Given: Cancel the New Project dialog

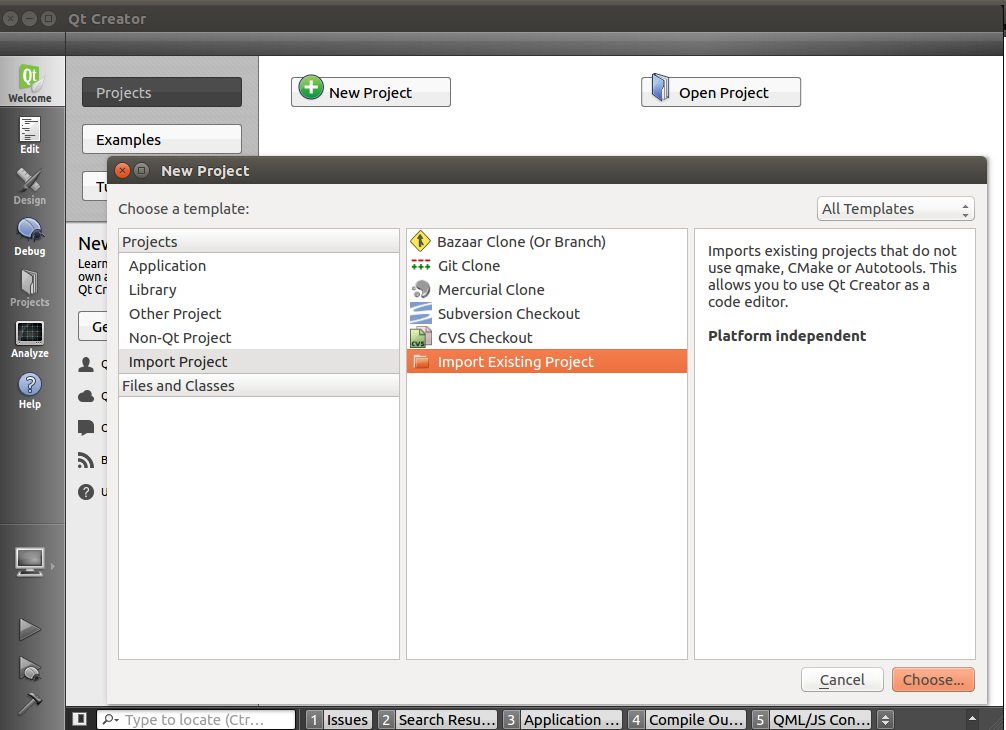Looking at the screenshot, I should (841, 680).
